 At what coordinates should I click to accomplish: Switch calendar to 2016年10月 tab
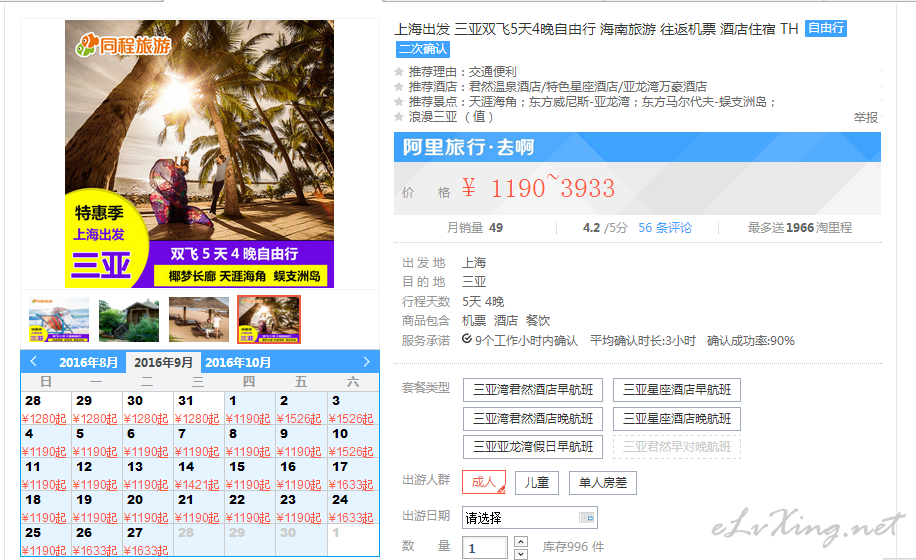click(238, 362)
